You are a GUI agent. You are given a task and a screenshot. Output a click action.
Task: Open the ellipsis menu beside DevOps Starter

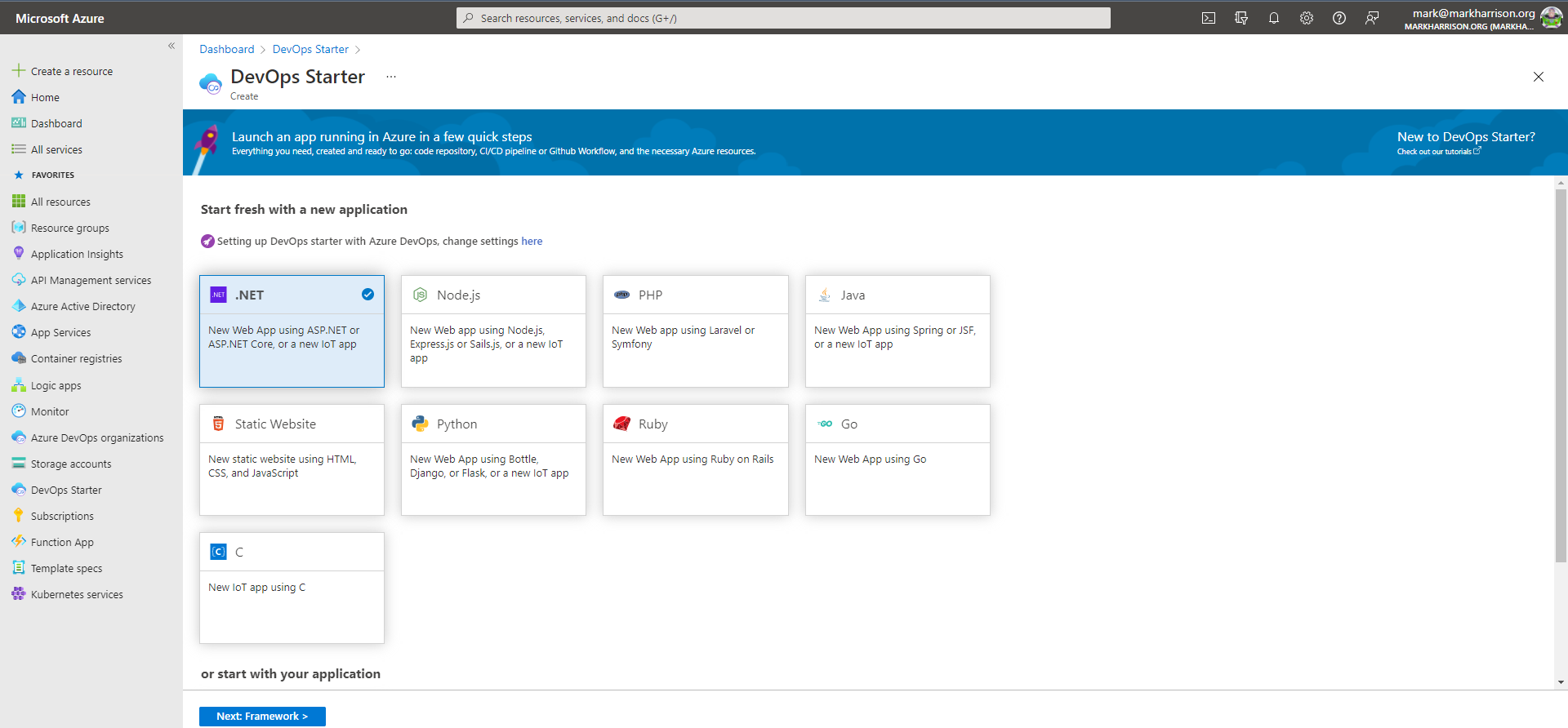click(x=391, y=77)
